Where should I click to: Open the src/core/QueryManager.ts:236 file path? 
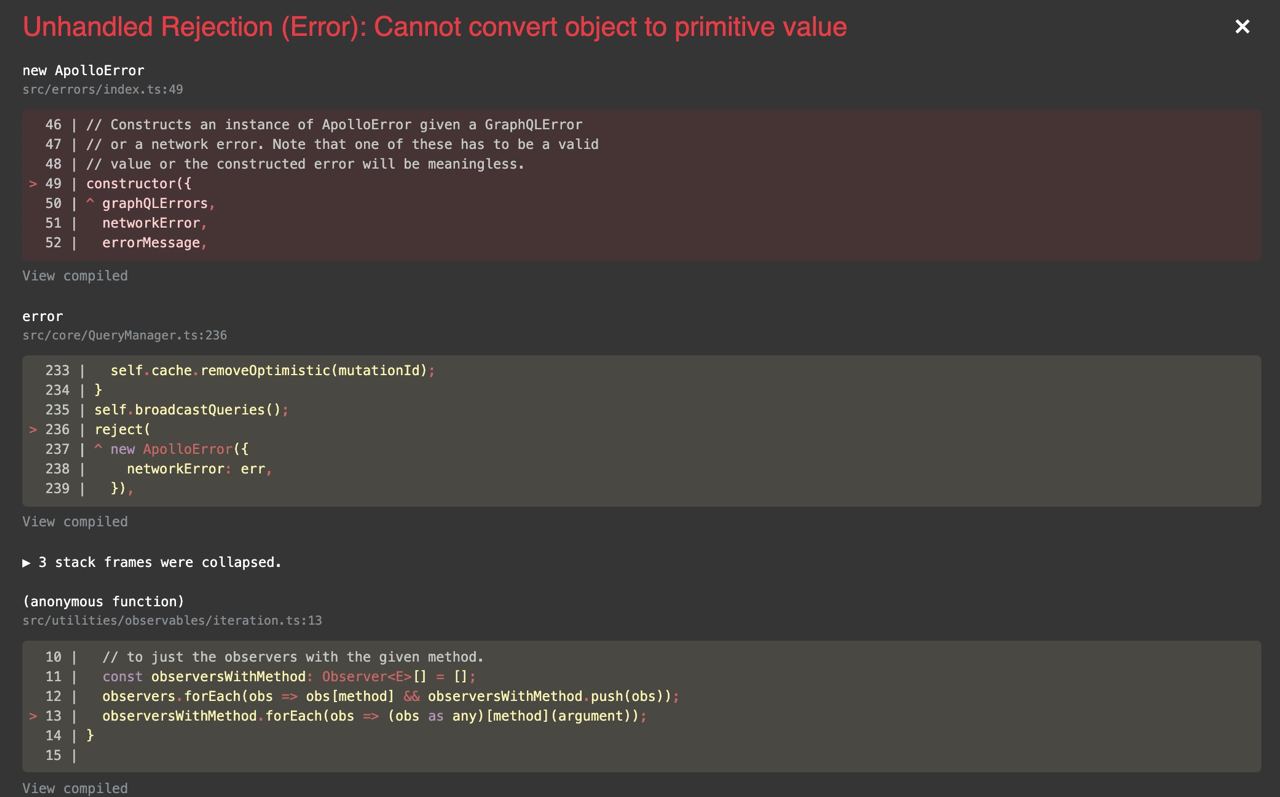click(124, 336)
